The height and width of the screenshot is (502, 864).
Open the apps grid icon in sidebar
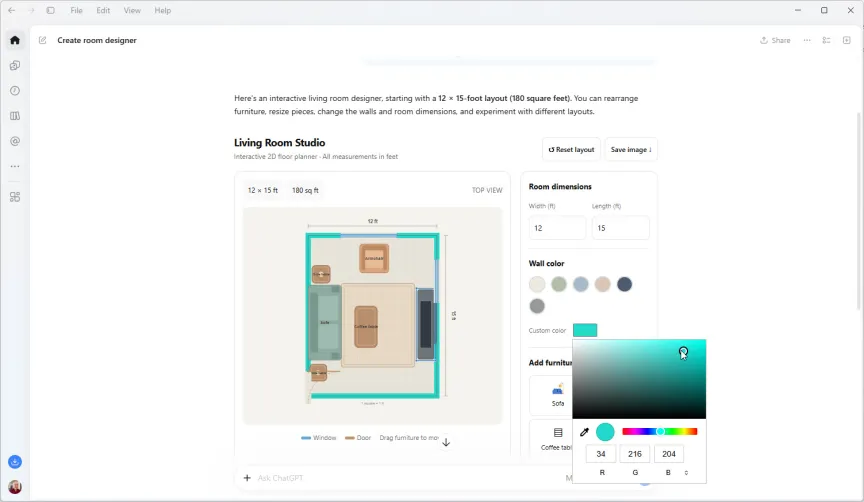click(x=15, y=197)
